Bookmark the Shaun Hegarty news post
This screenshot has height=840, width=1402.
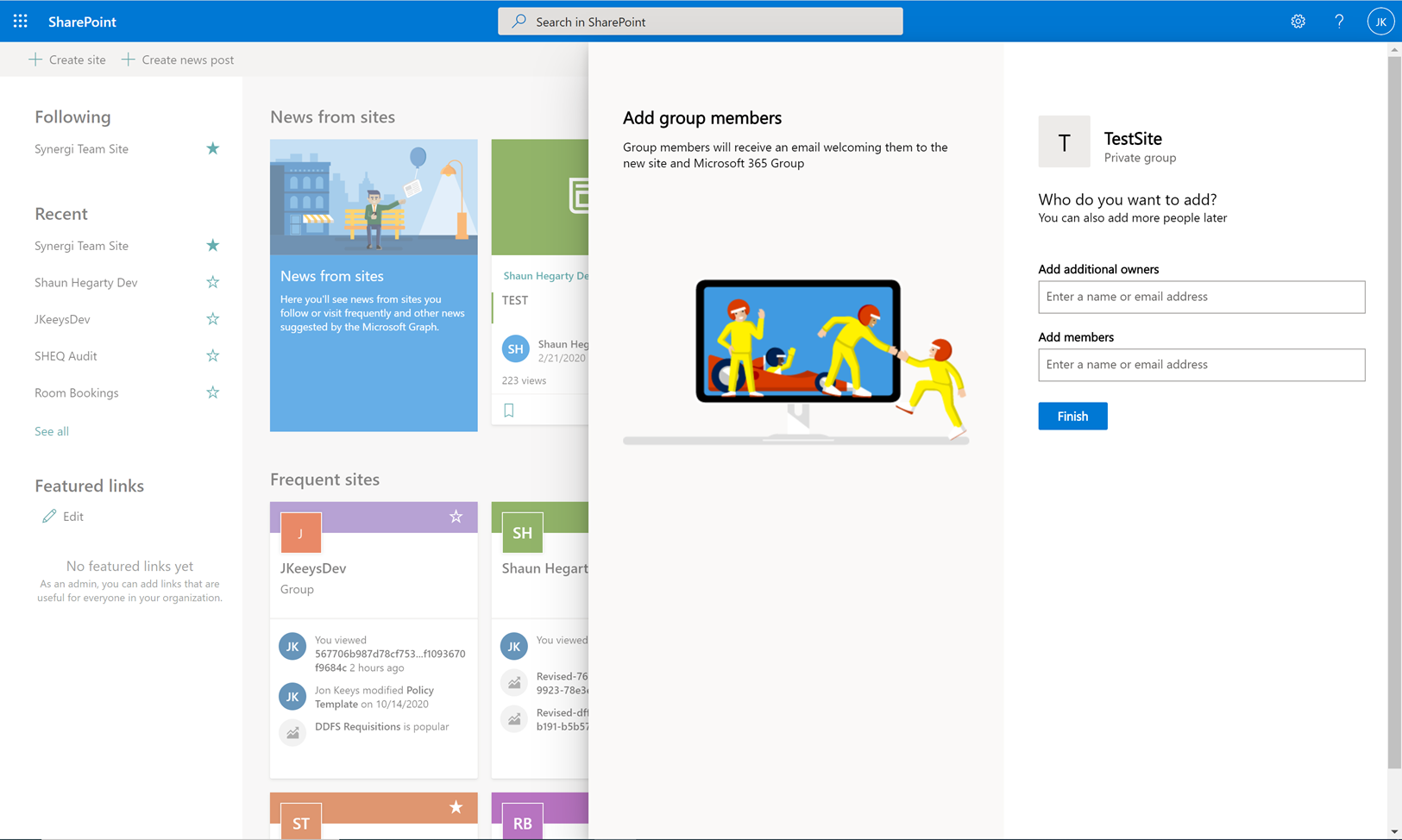pos(508,410)
